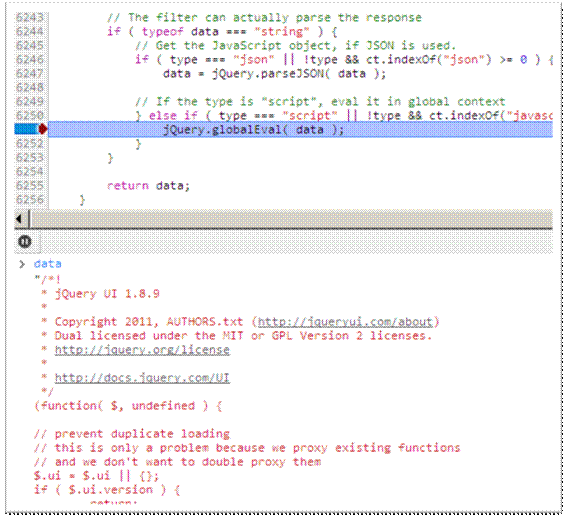The image size is (567, 519).
Task: Click the 'this is only a problem' comment line
Action: tap(247, 448)
